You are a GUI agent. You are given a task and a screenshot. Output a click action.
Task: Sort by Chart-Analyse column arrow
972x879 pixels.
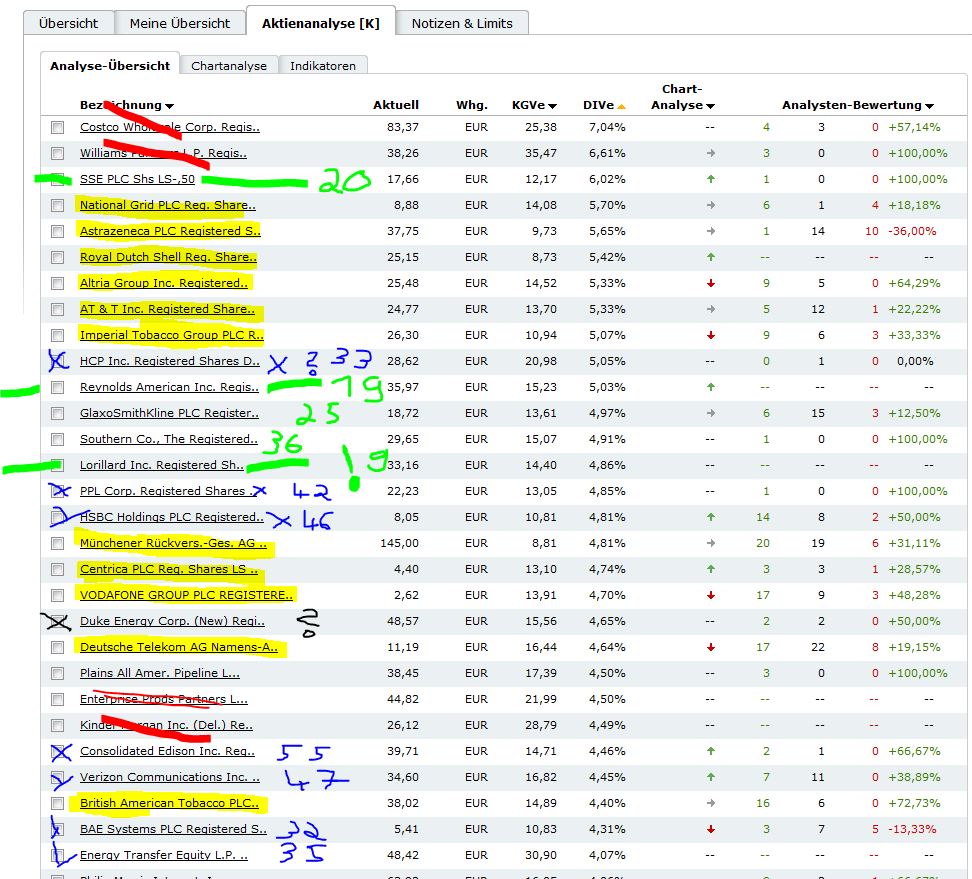710,106
